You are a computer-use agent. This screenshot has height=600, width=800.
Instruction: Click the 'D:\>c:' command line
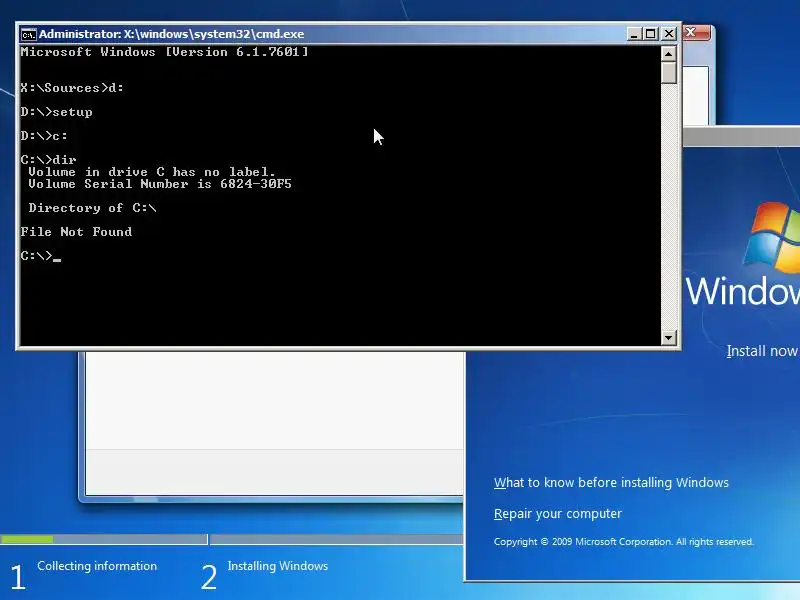44,136
